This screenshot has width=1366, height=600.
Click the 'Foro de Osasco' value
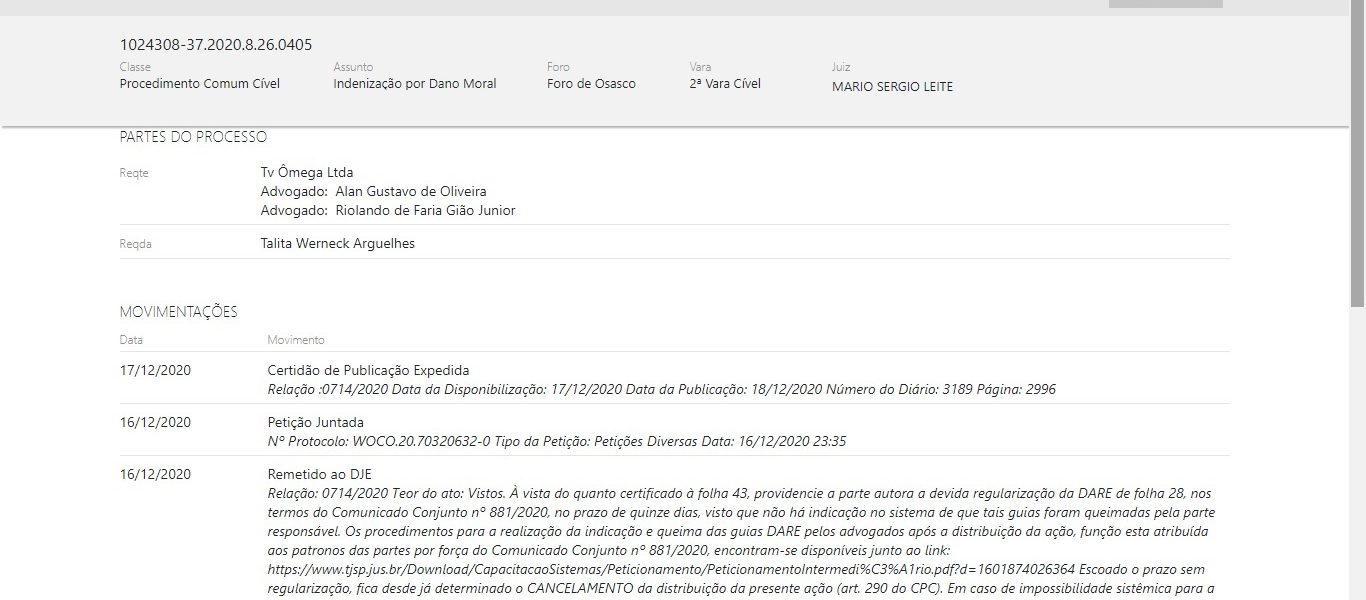tap(591, 84)
